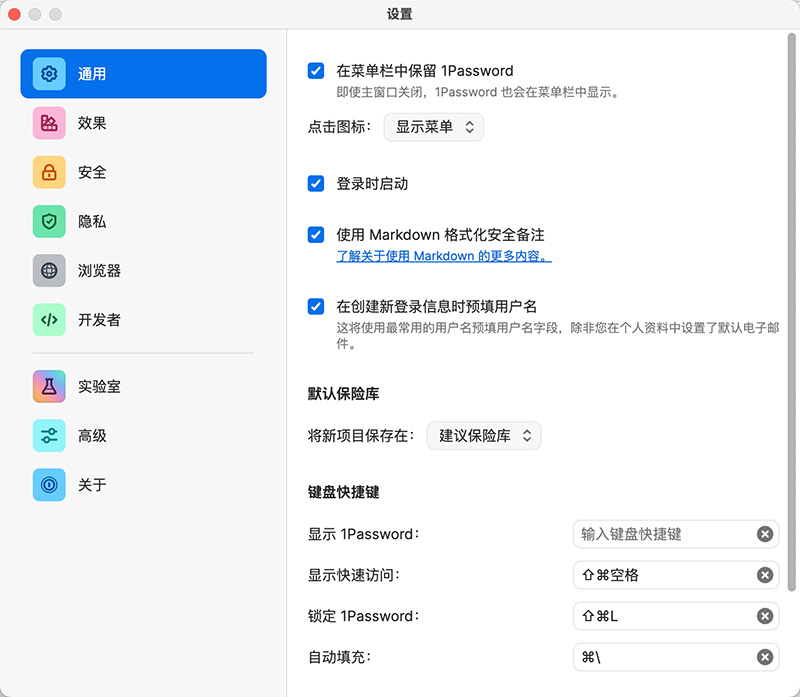The image size is (800, 697).
Task: Disable 在创建新登录信息时预填用户名 checkbox
Action: (316, 307)
